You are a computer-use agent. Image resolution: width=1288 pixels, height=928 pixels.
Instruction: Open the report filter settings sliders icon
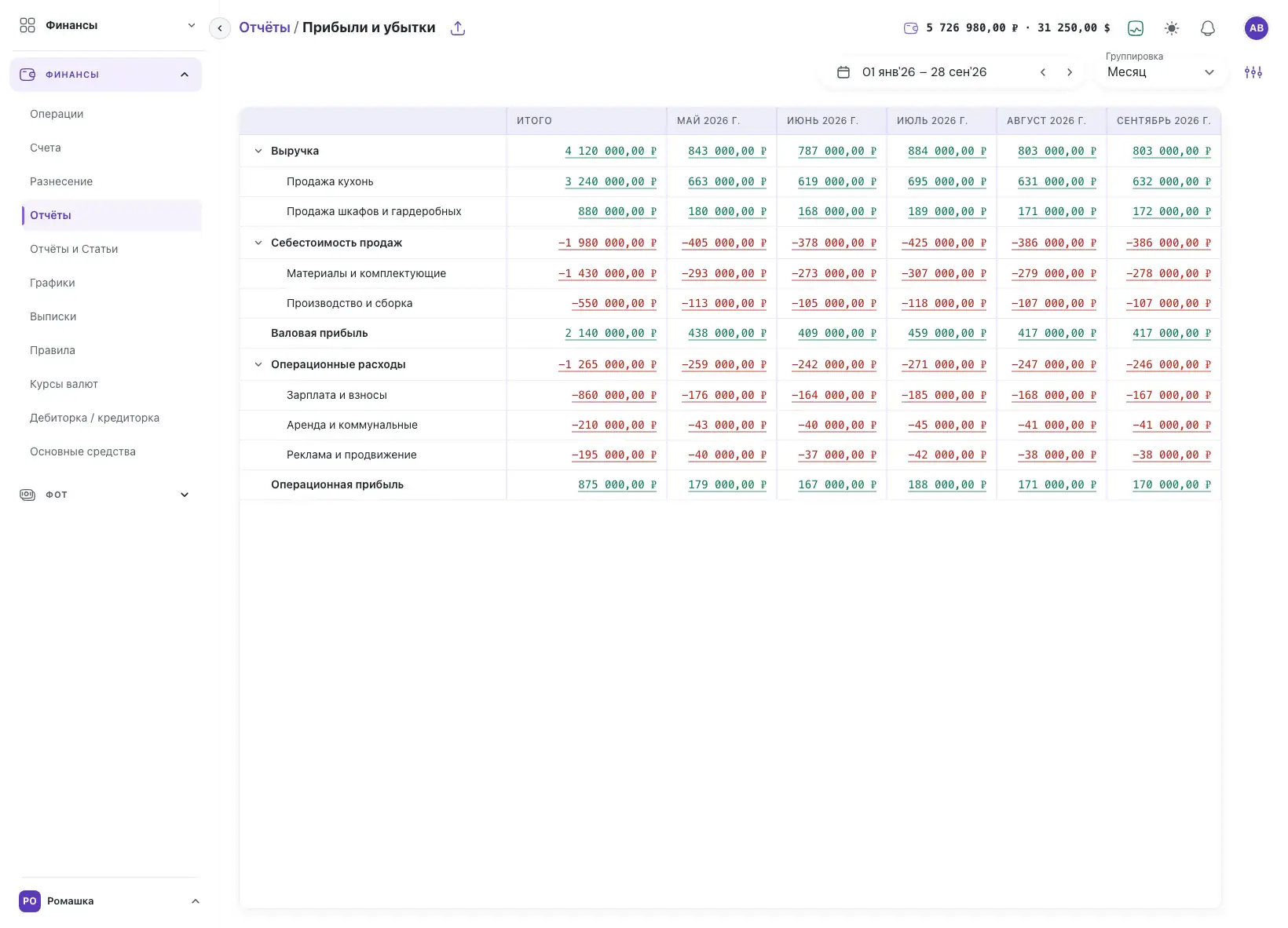click(x=1253, y=72)
